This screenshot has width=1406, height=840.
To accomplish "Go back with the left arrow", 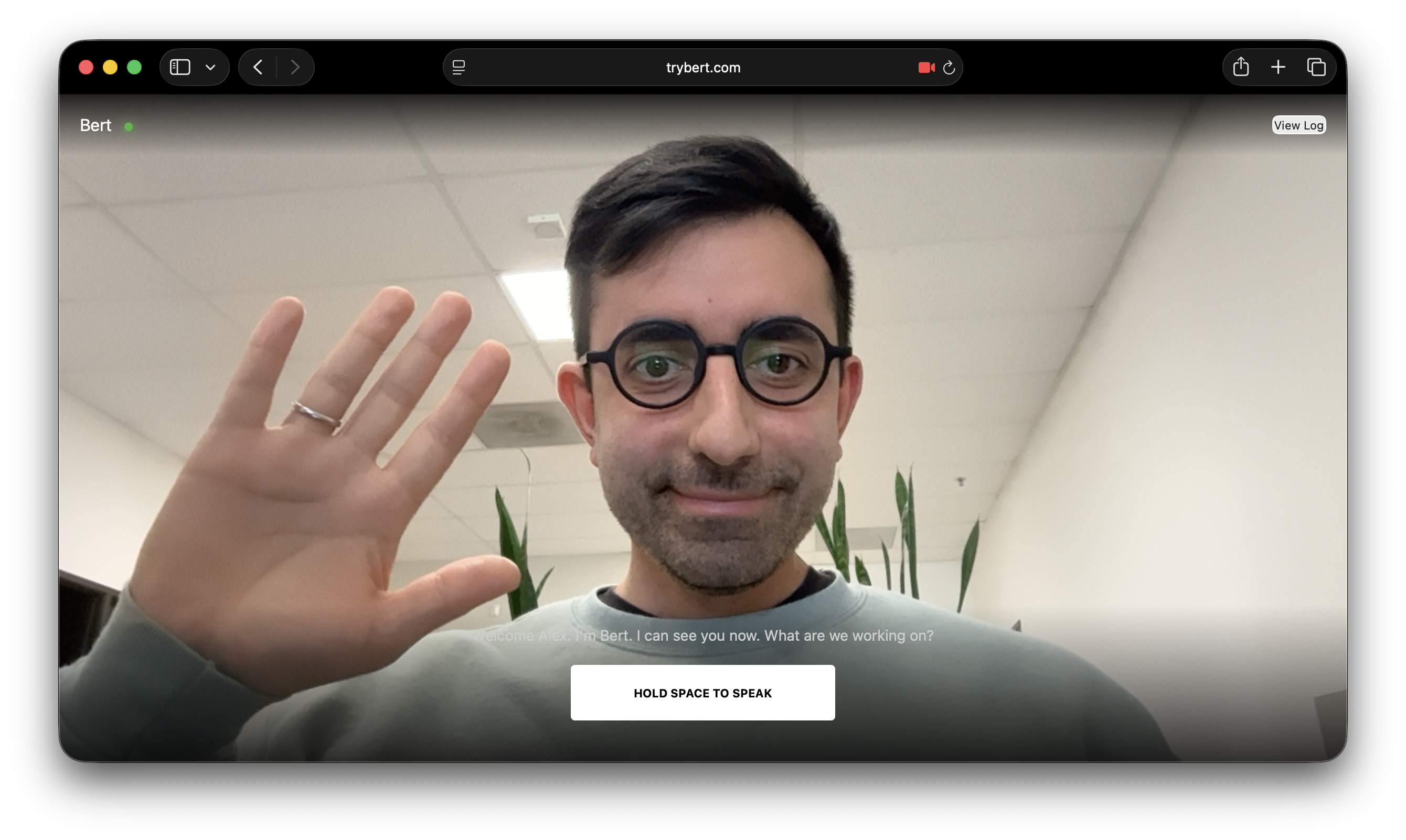I will point(258,67).
